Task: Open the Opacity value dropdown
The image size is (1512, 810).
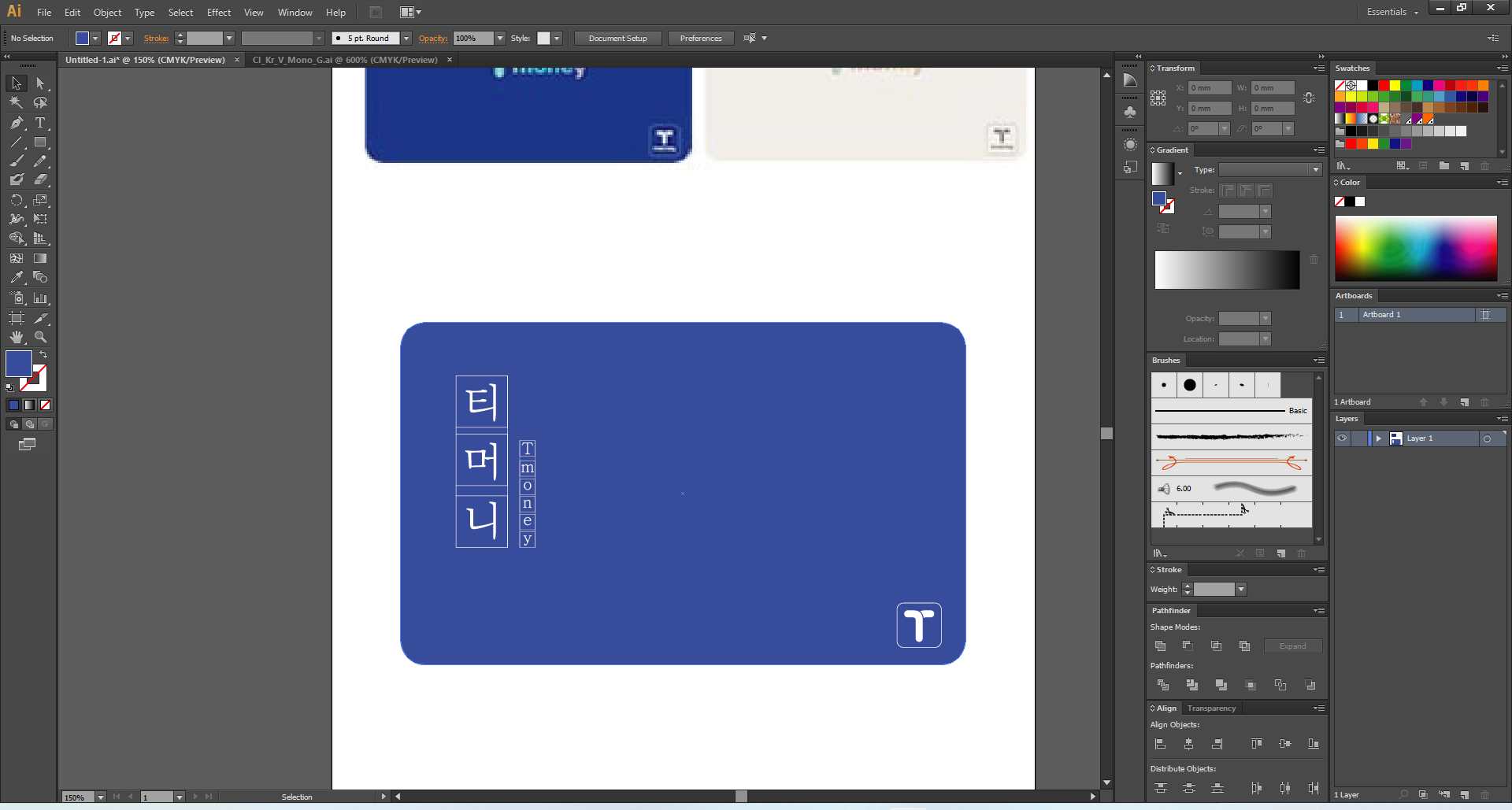Action: coord(500,39)
